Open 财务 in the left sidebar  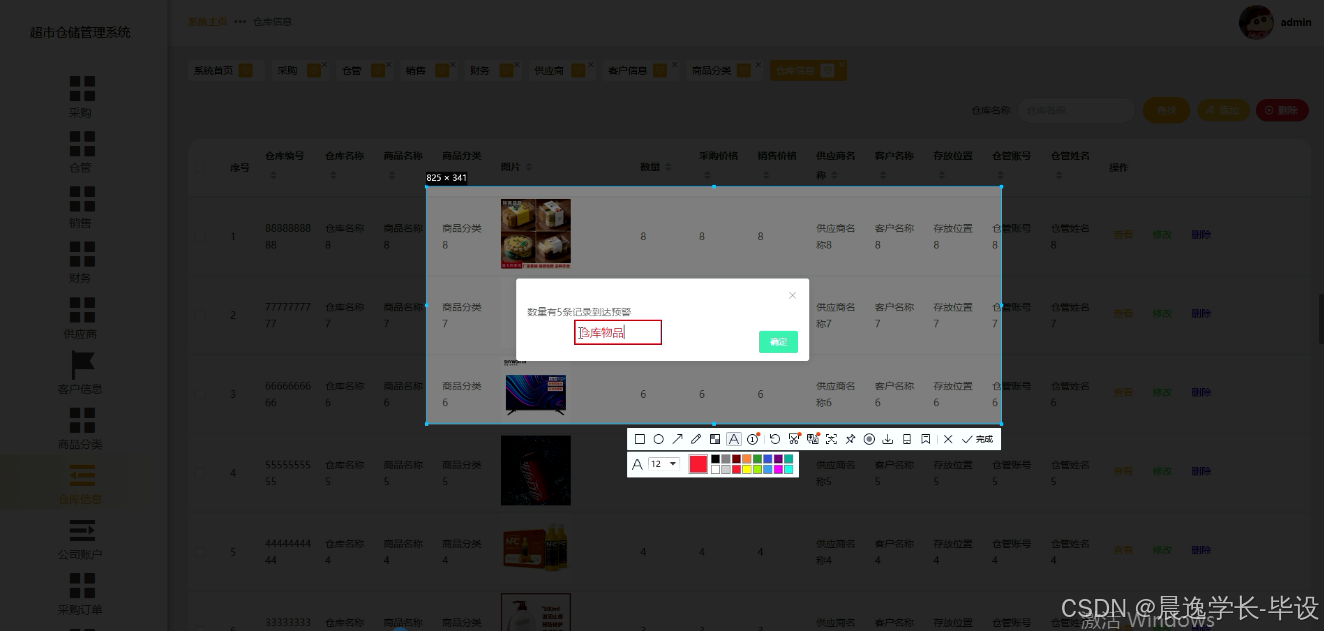tap(82, 262)
